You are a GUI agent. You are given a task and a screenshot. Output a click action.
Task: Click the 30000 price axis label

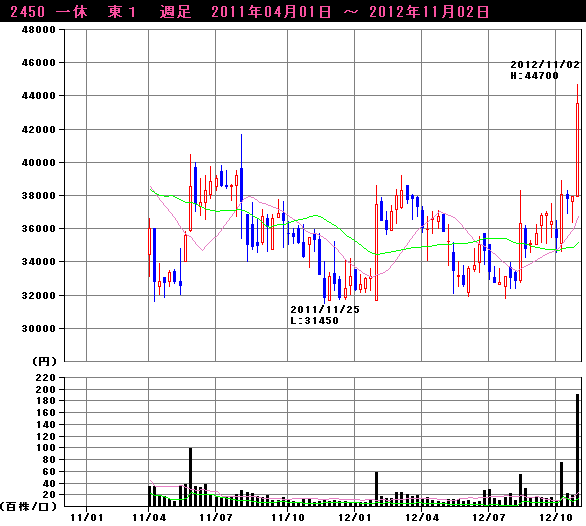coord(38,329)
